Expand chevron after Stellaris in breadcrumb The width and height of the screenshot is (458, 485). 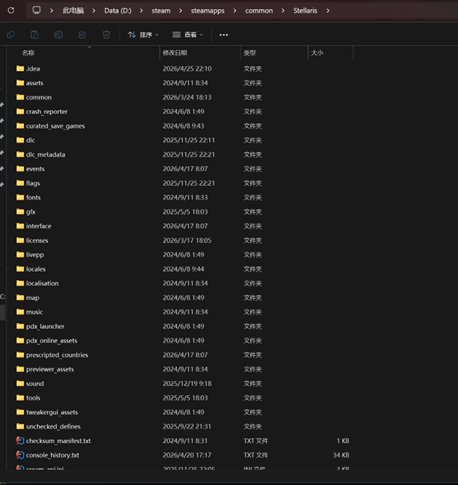coord(328,11)
